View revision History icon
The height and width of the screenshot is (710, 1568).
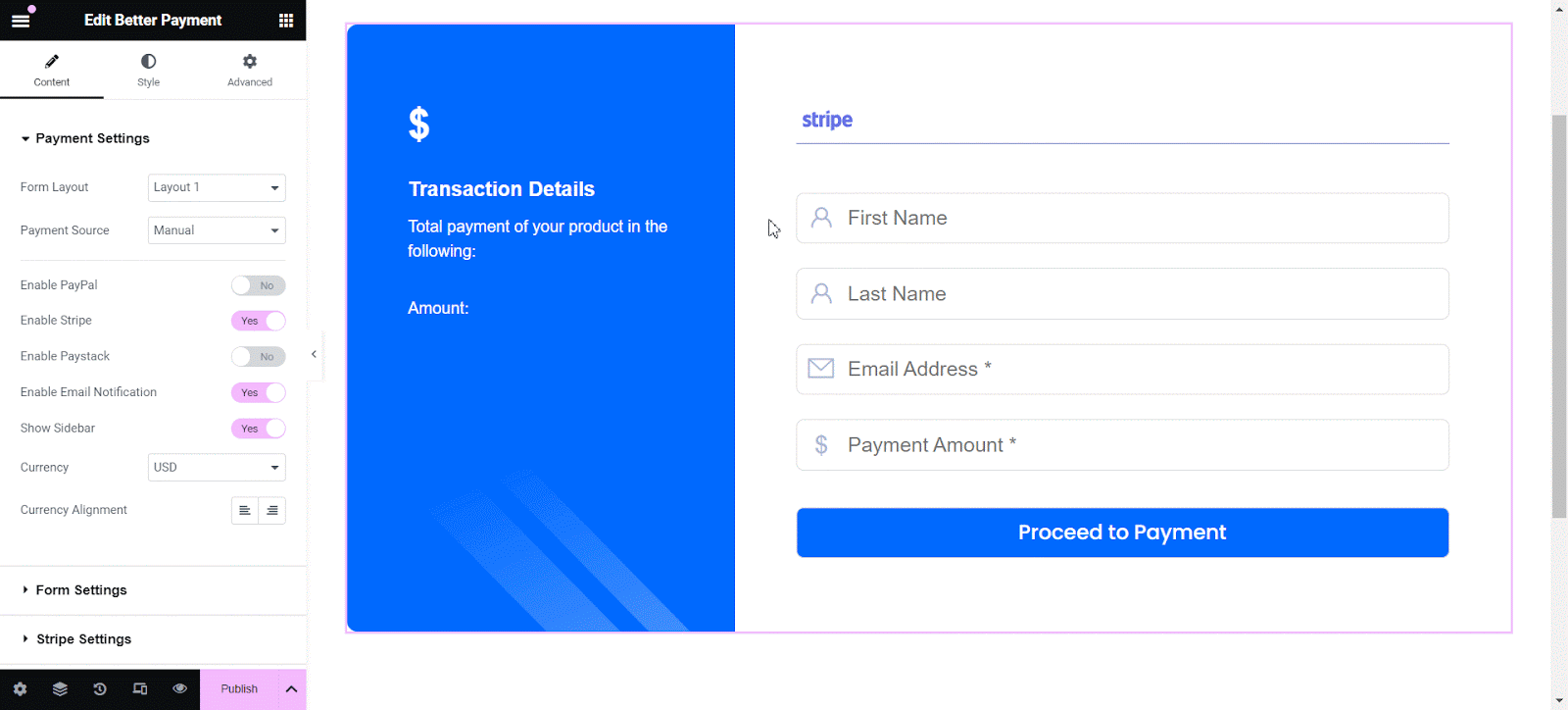click(x=100, y=688)
